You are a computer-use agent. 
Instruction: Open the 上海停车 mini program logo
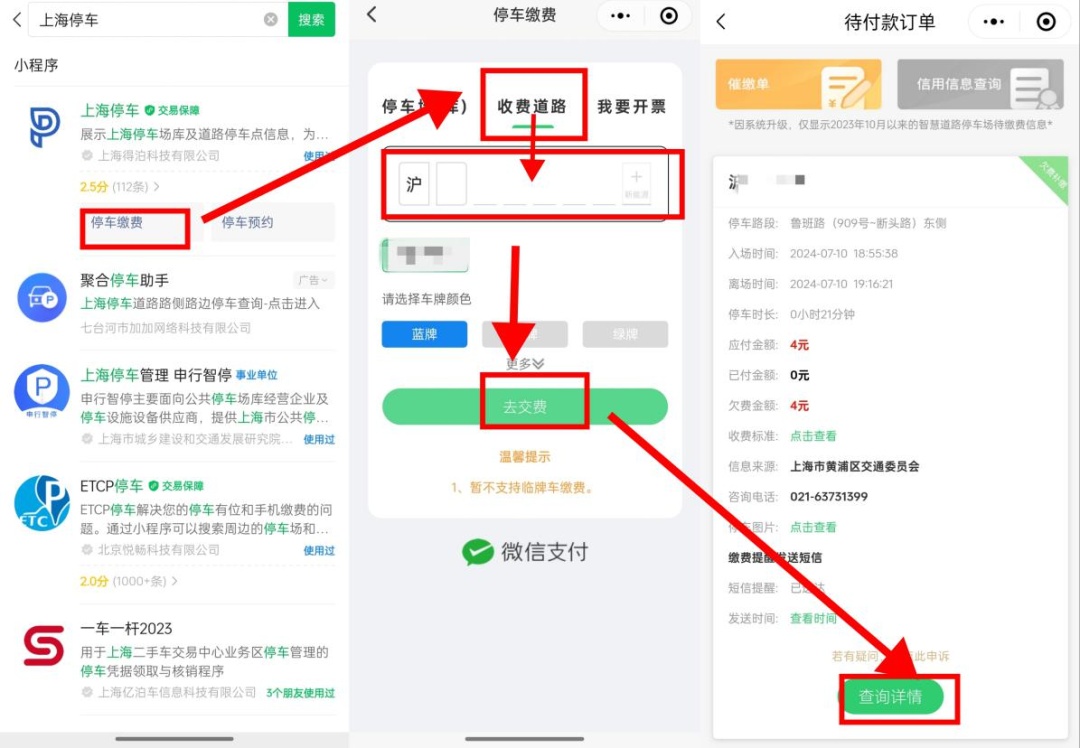pyautogui.click(x=43, y=127)
